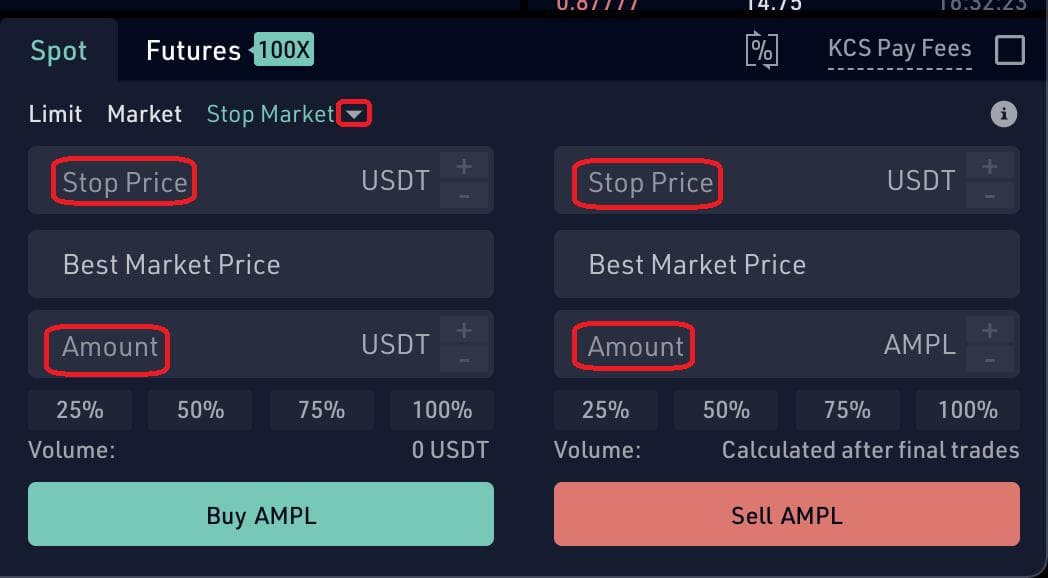Decrease sell Amount with minus button
Viewport: 1048px width, 578px height.
[990, 360]
